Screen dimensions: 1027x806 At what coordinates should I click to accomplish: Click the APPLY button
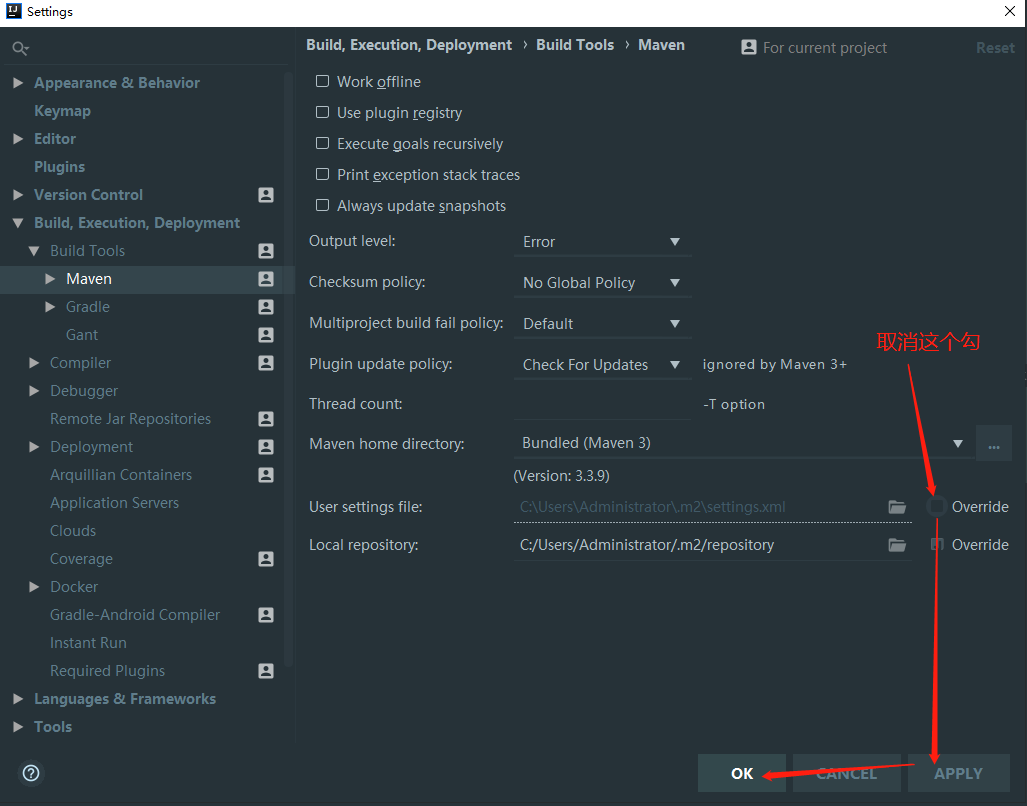coord(957,772)
